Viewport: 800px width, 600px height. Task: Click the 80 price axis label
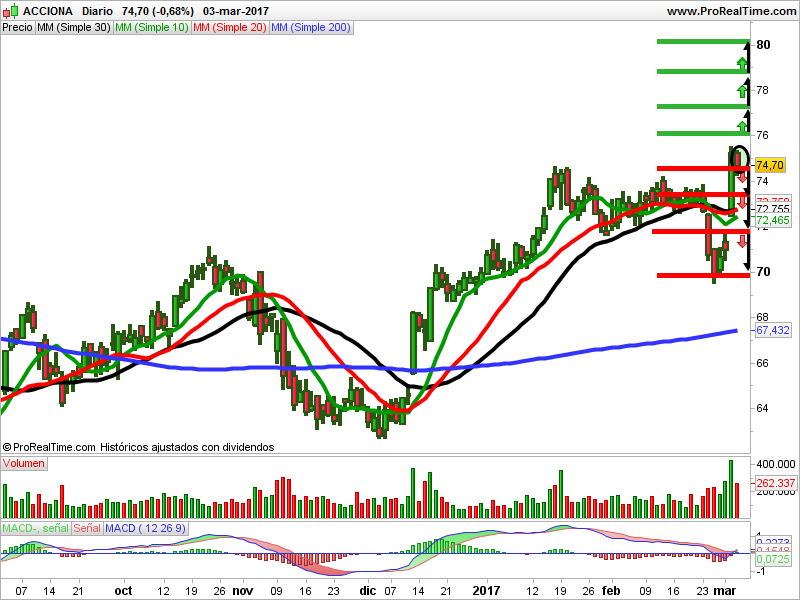[x=763, y=45]
